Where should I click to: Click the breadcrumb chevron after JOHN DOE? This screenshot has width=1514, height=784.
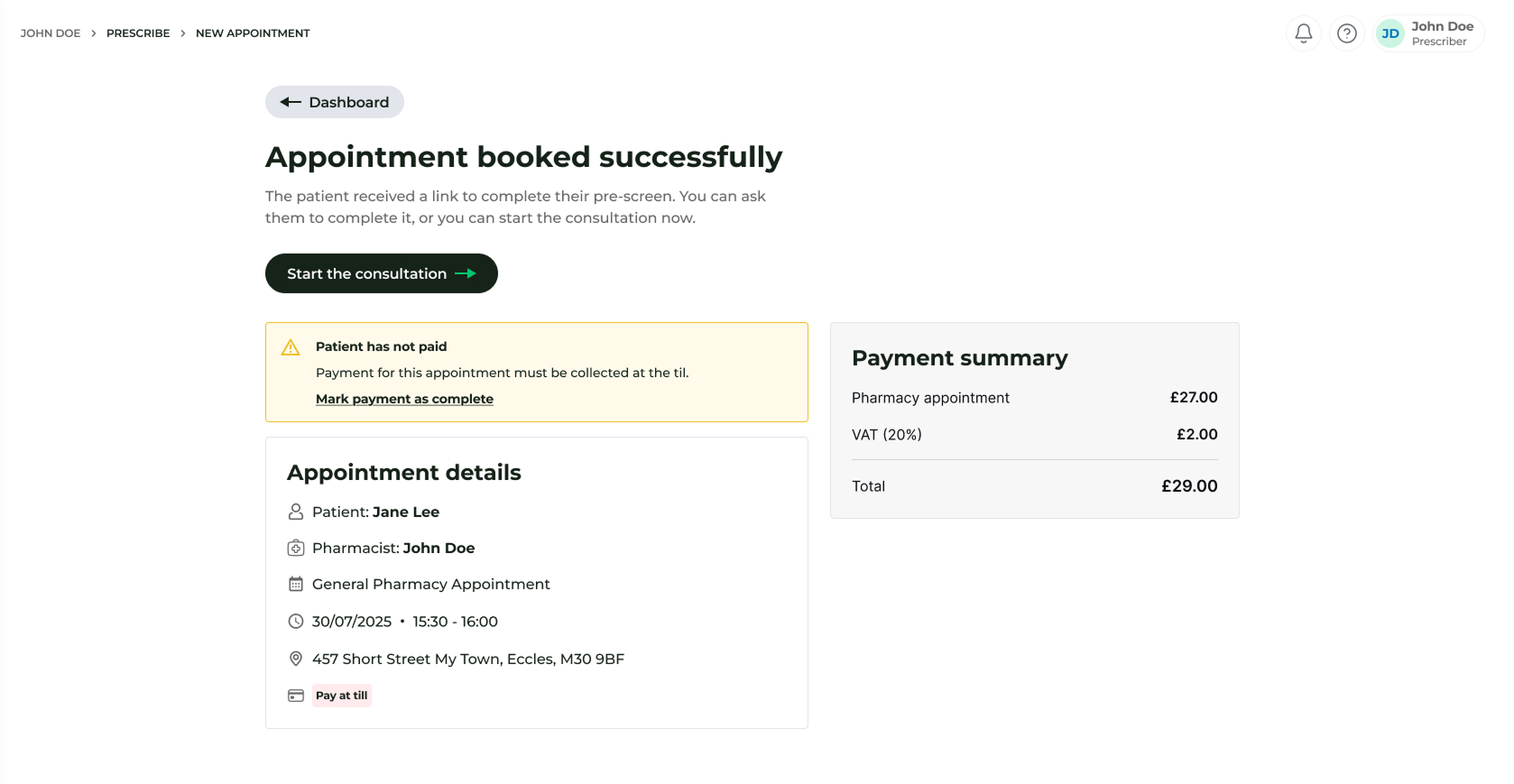[94, 33]
